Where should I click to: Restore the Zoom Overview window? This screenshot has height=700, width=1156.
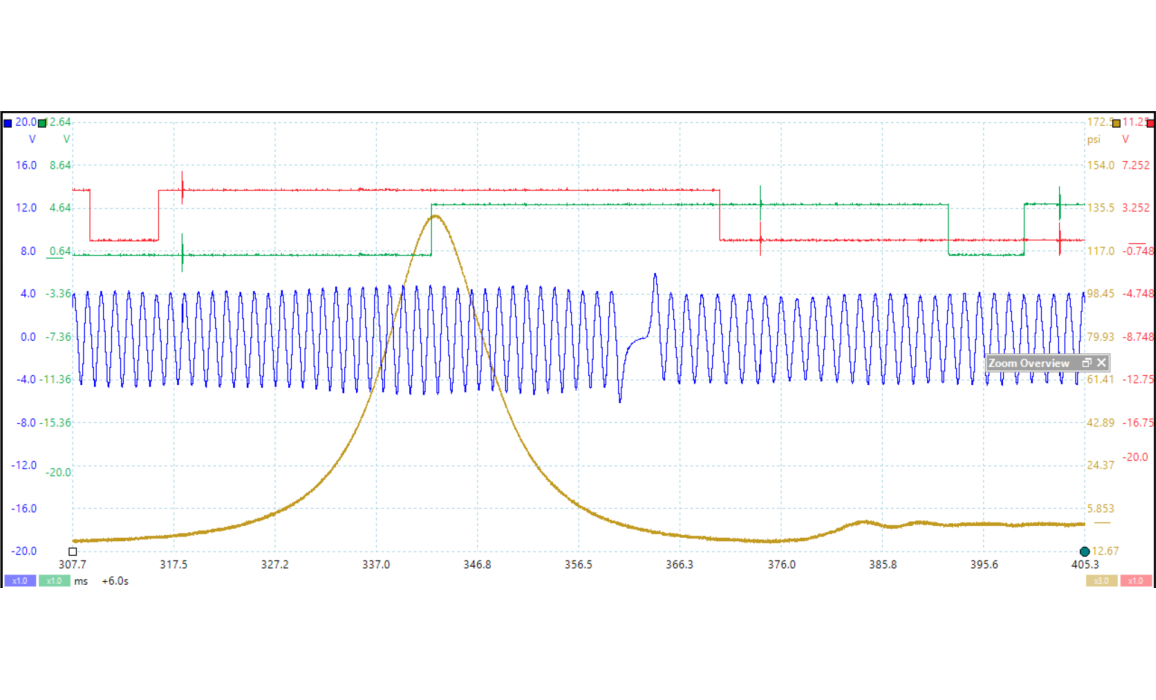click(1086, 363)
